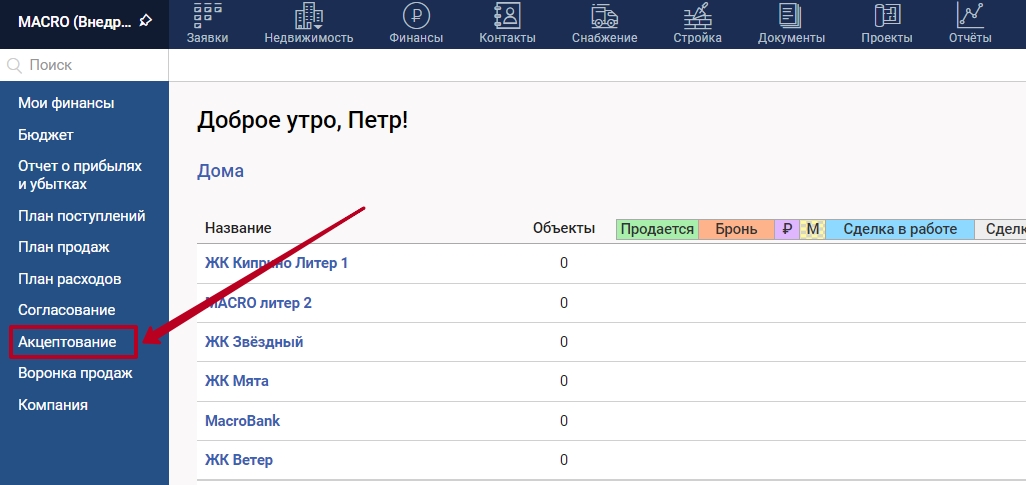The height and width of the screenshot is (485, 1026).
Task: Click the Стройка construction icon
Action: 697,16
